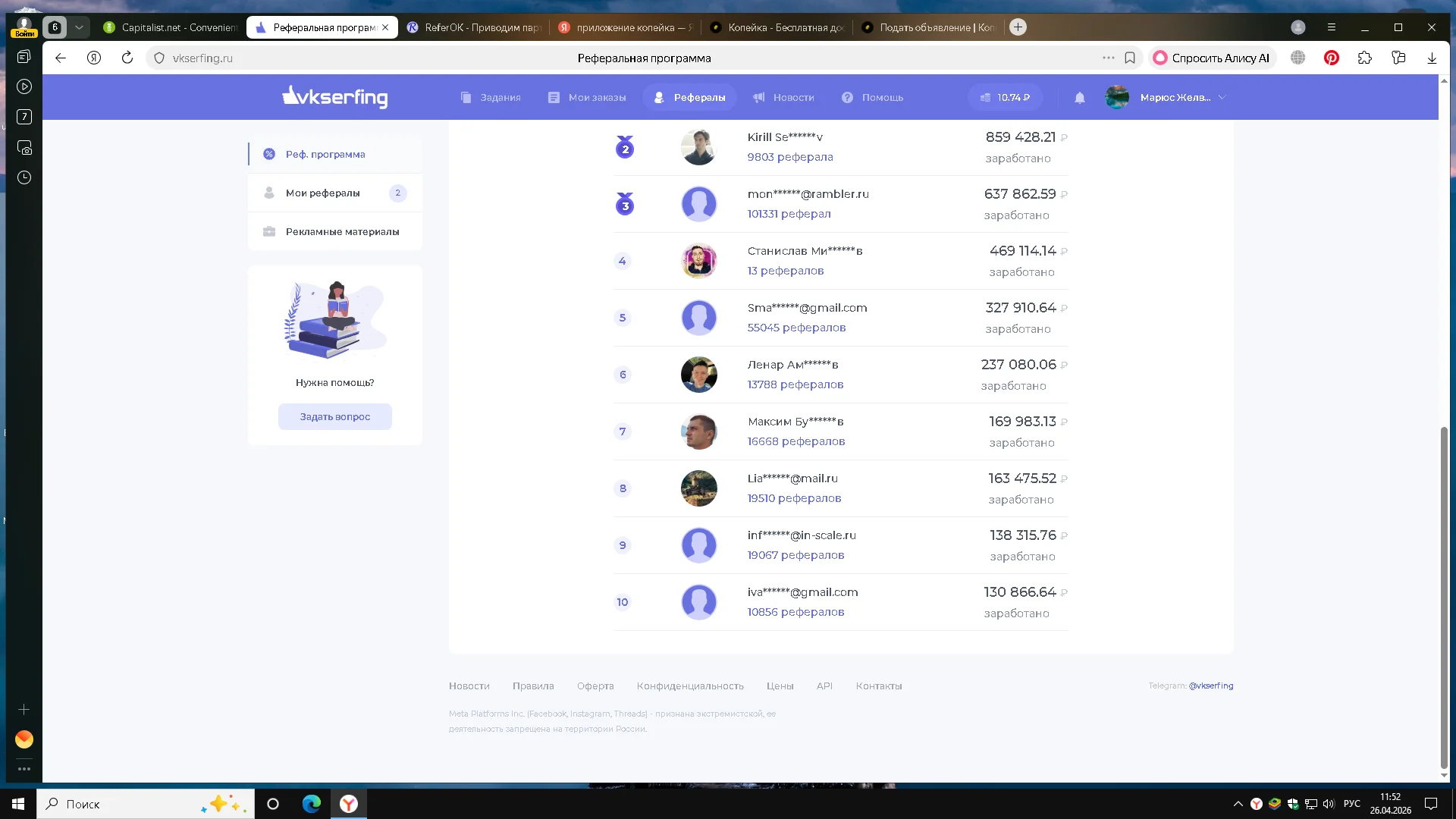Add a sidebar panel with plus icon
The width and height of the screenshot is (1456, 819).
(x=24, y=710)
